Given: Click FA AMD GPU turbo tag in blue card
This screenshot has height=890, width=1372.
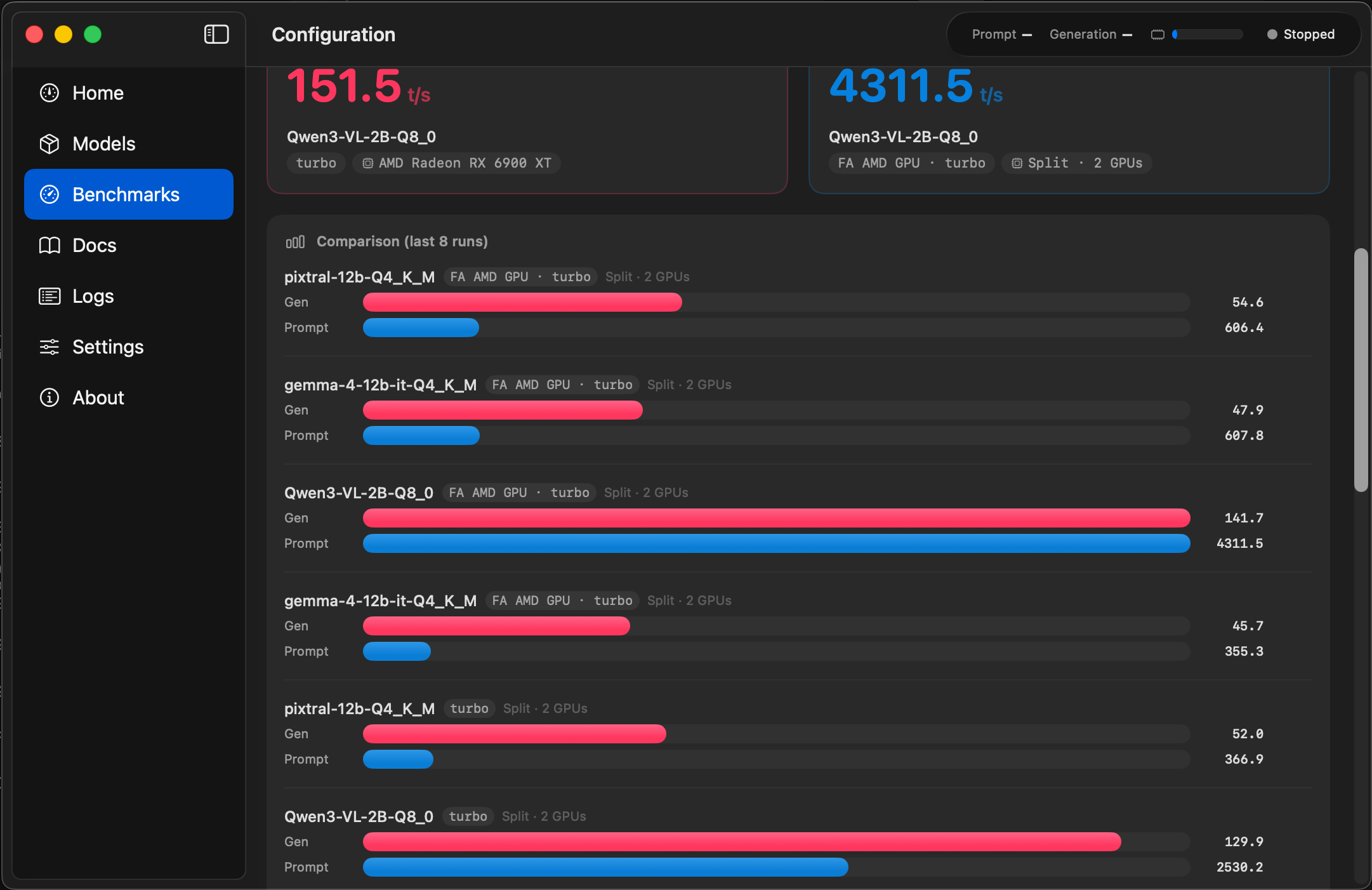Looking at the screenshot, I should (x=911, y=163).
